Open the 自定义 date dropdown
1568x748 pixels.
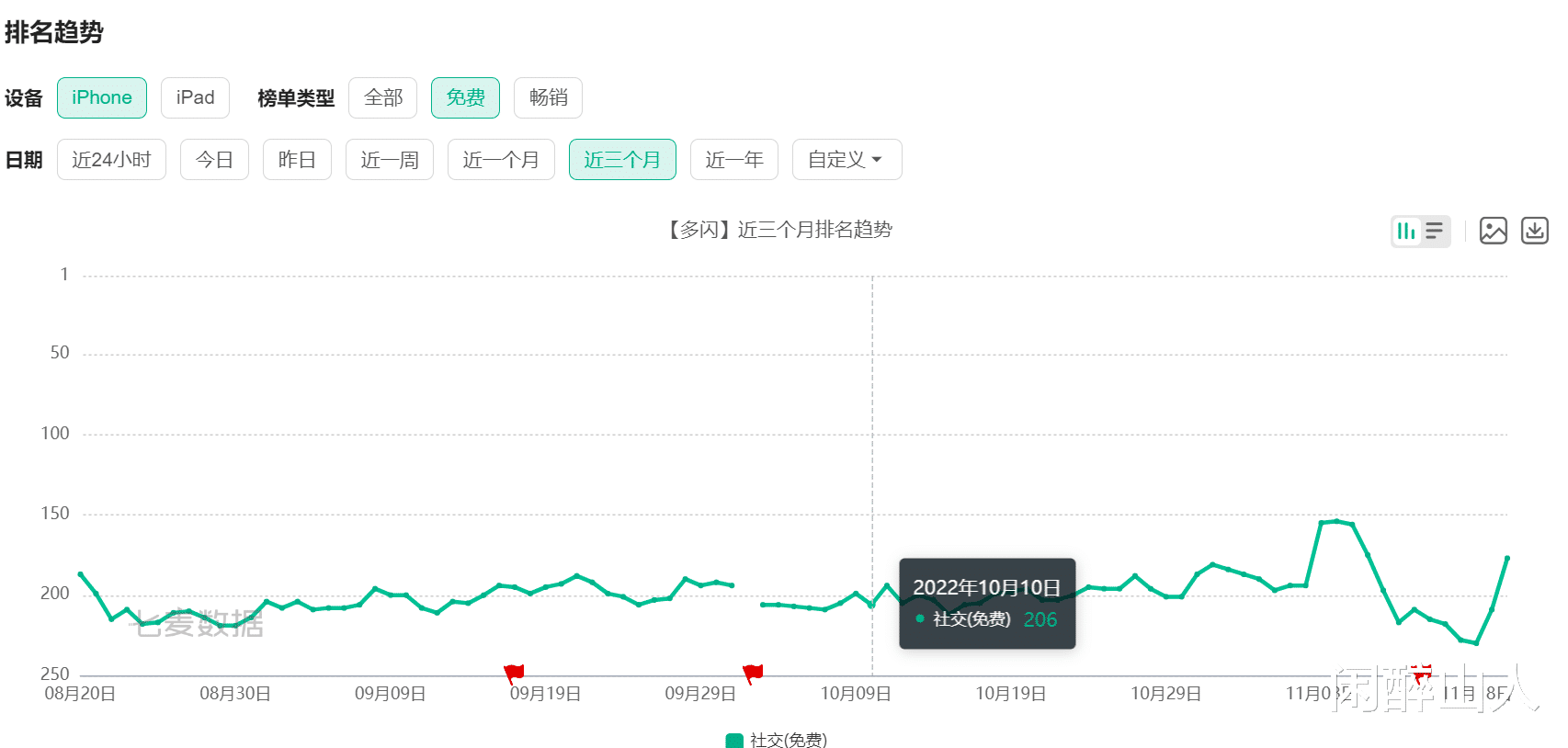pyautogui.click(x=846, y=160)
